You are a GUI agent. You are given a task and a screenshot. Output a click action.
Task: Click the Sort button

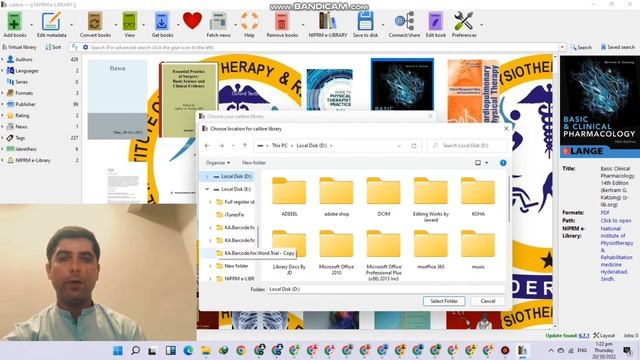[x=53, y=47]
